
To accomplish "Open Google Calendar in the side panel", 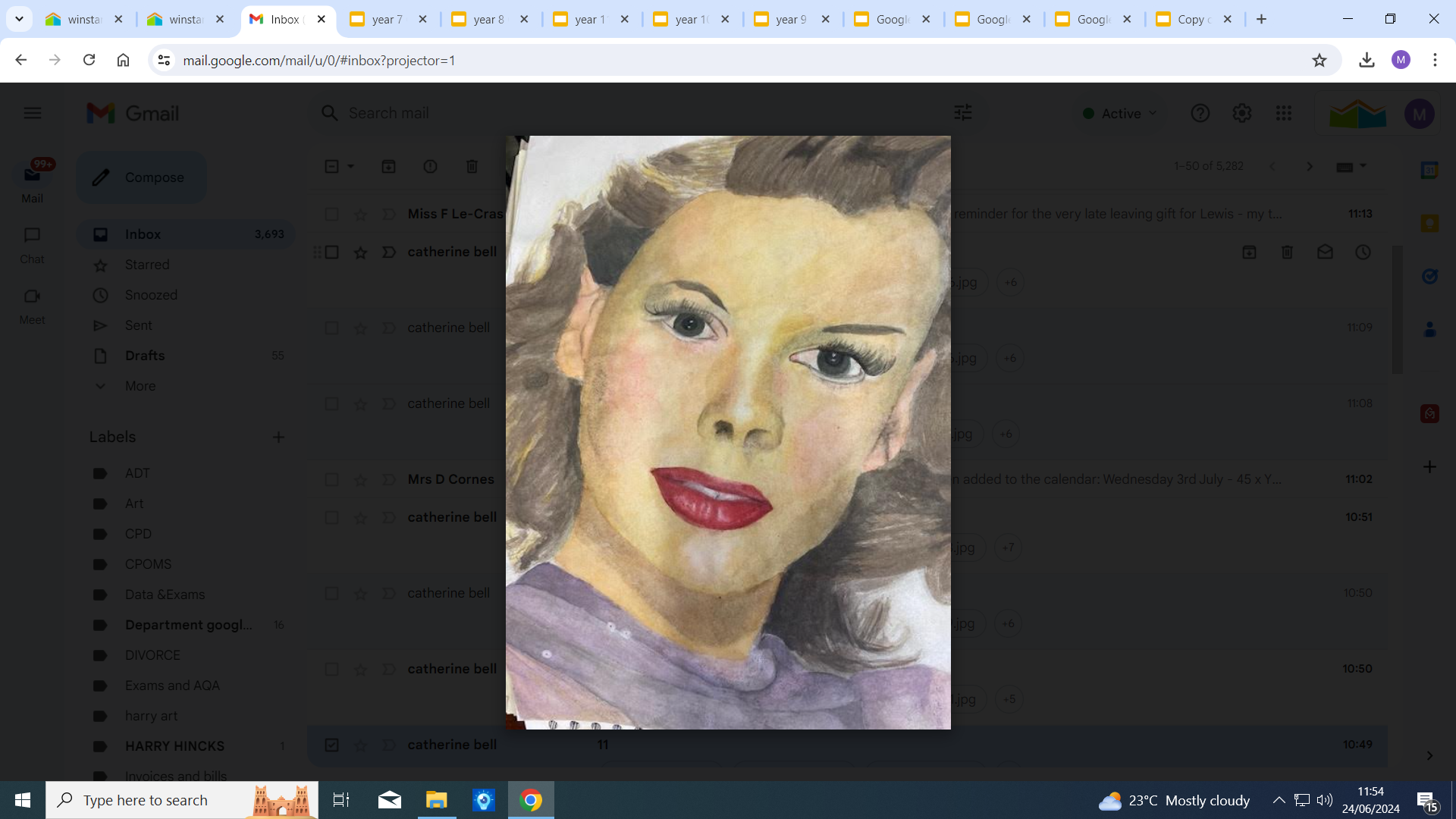I will (x=1429, y=170).
